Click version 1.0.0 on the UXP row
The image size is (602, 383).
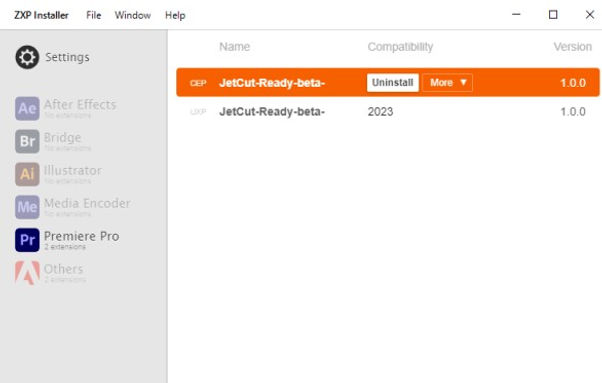pyautogui.click(x=573, y=112)
